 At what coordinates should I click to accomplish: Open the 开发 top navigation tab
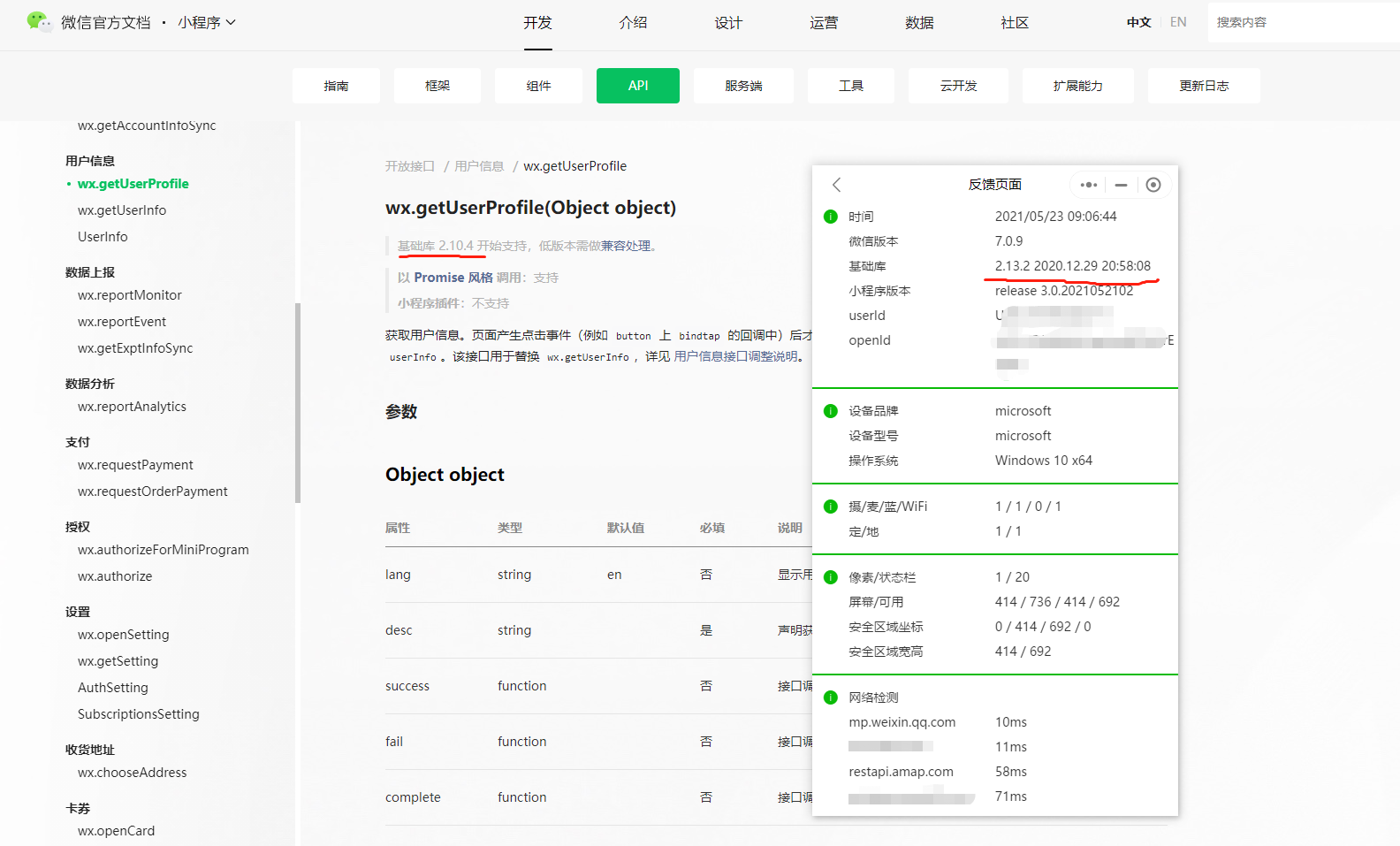537,23
